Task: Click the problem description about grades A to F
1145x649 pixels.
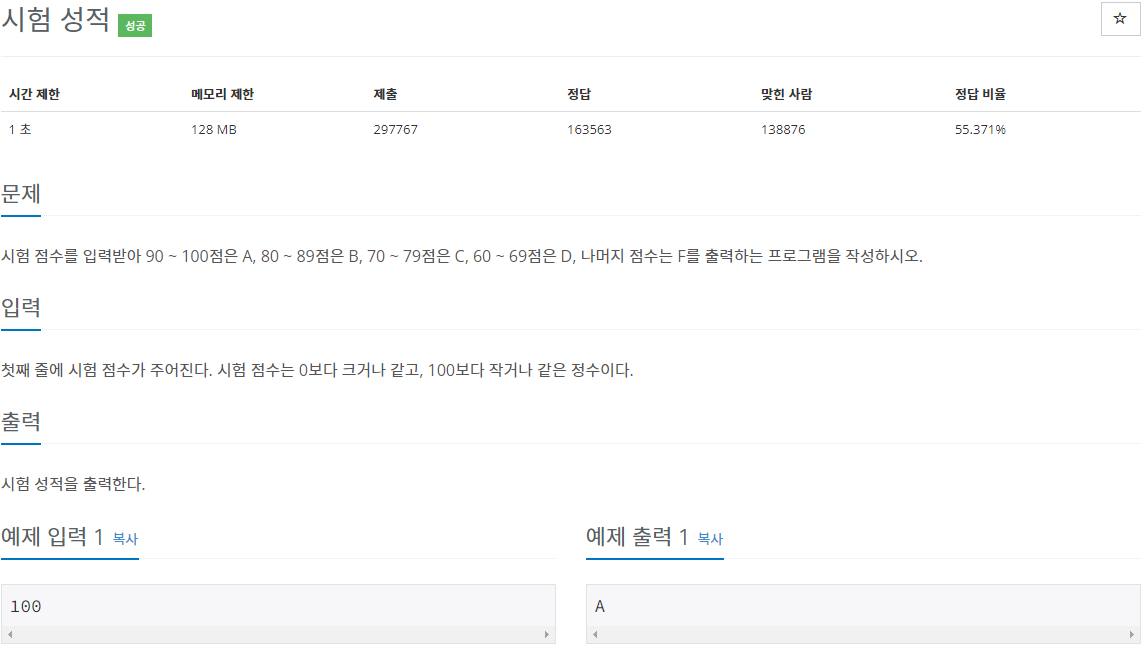Action: coord(462,256)
